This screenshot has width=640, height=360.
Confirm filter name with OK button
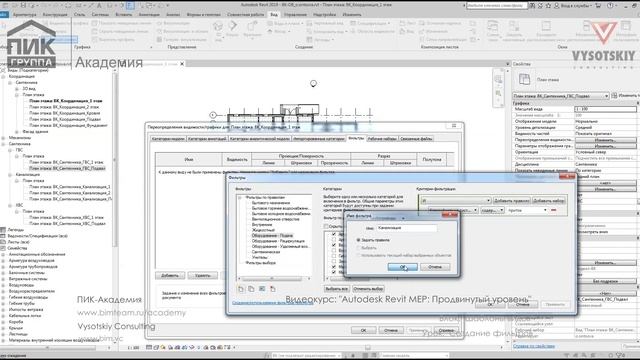click(x=402, y=267)
